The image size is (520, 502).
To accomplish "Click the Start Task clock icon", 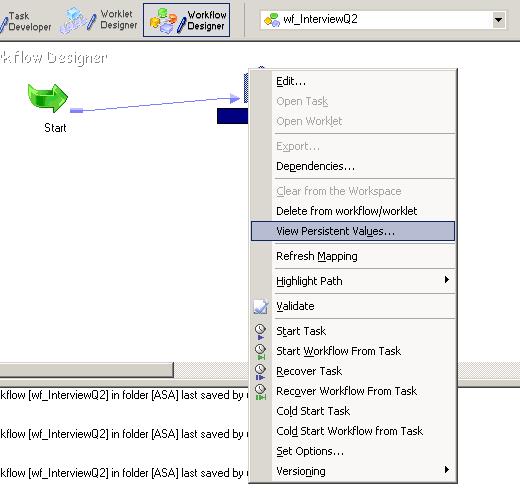I will click(x=260, y=331).
